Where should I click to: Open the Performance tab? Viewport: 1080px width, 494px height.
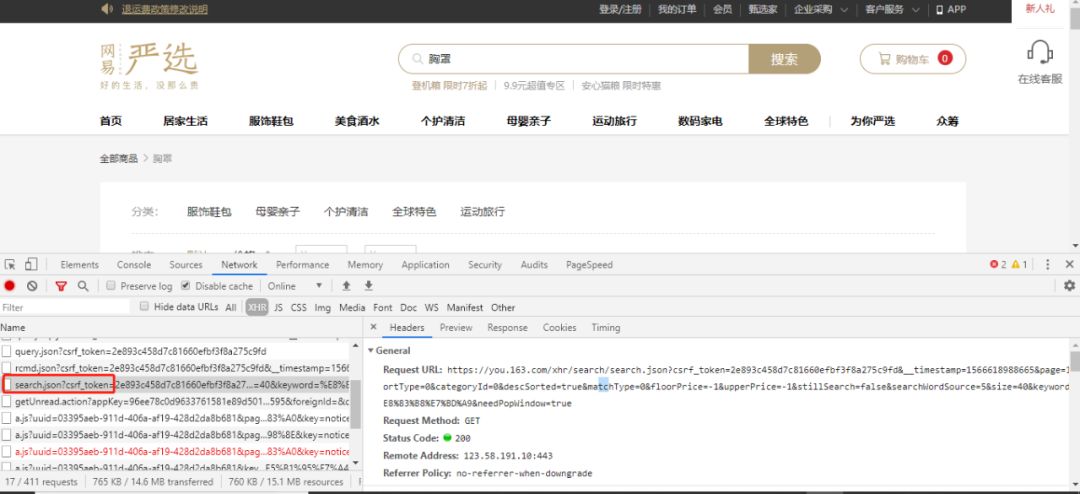(302, 265)
